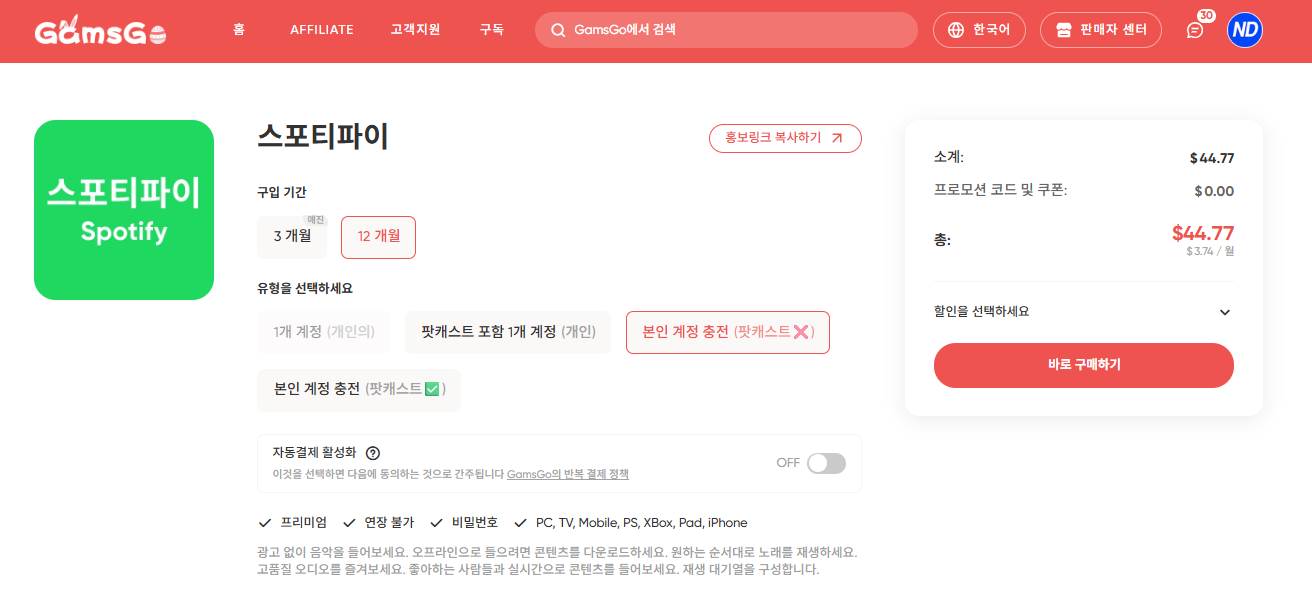The image size is (1312, 603).
Task: Click the 프리미엄 feature label
Action: 304,523
